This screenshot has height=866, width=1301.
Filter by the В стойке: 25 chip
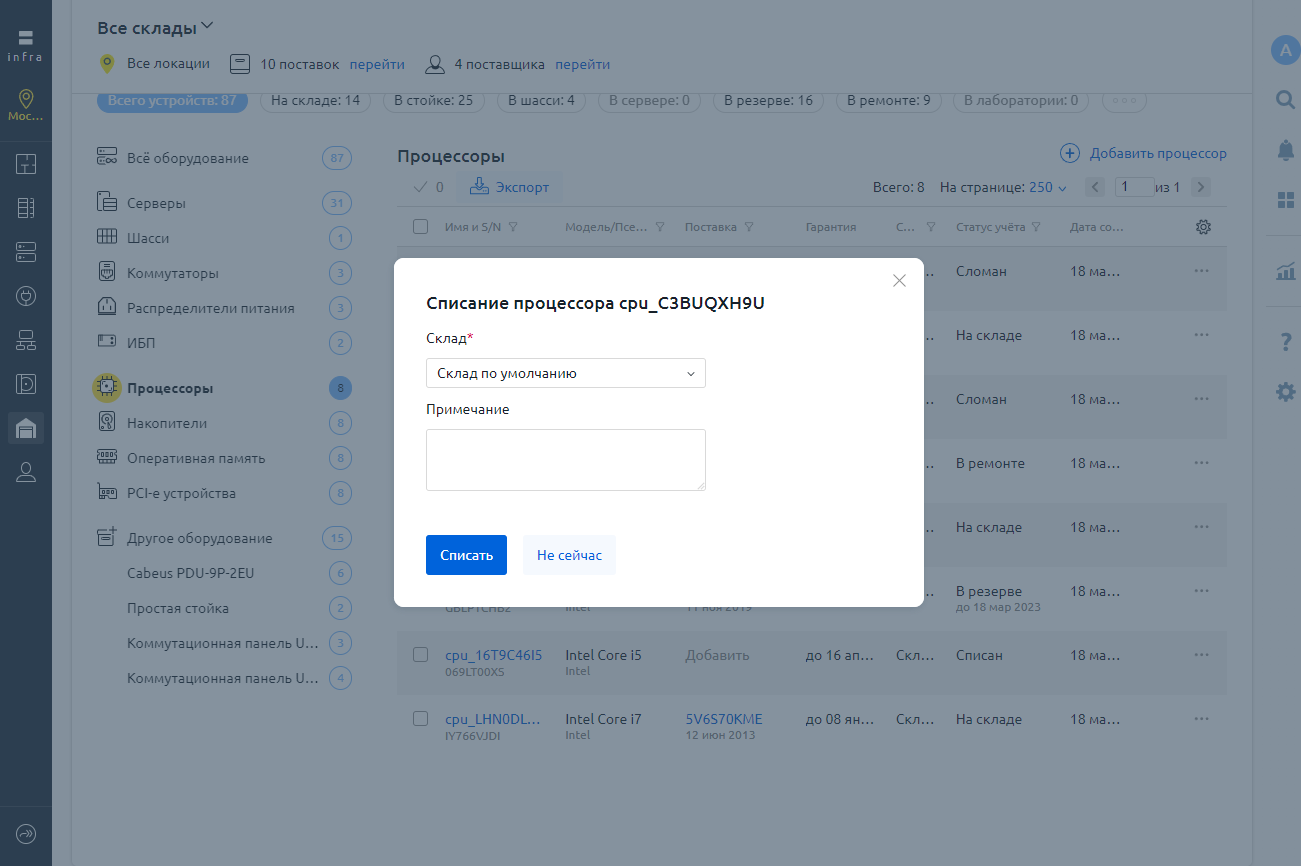pyautogui.click(x=433, y=100)
